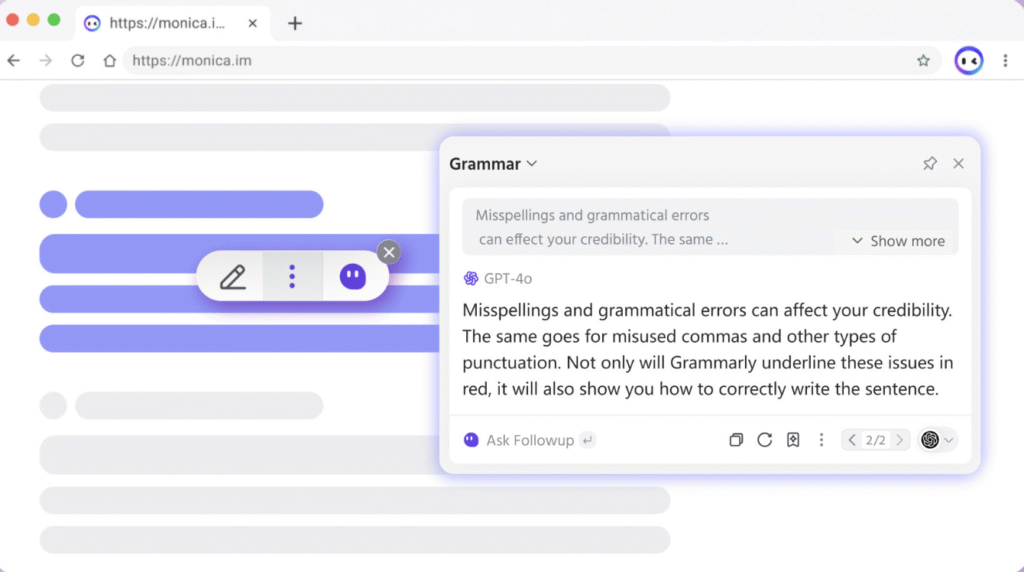The width and height of the screenshot is (1024, 572).
Task: Go to the next response version
Action: click(x=899, y=440)
